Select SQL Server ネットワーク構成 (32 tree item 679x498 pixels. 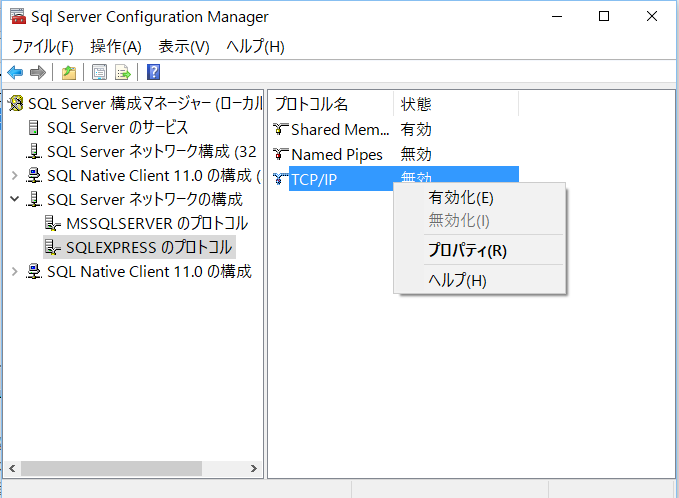click(x=152, y=152)
